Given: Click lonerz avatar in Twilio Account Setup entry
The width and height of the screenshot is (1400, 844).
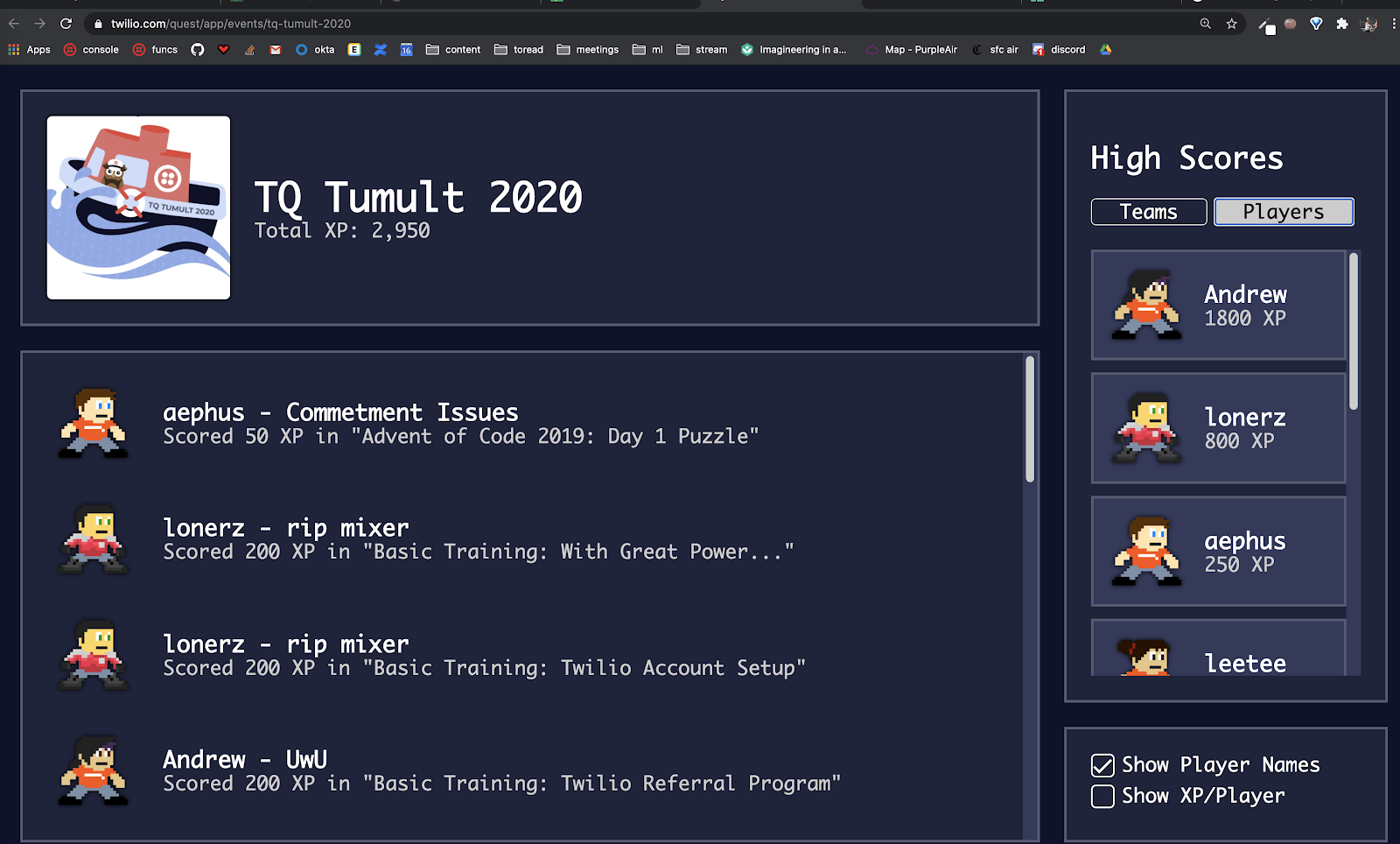Looking at the screenshot, I should (94, 656).
